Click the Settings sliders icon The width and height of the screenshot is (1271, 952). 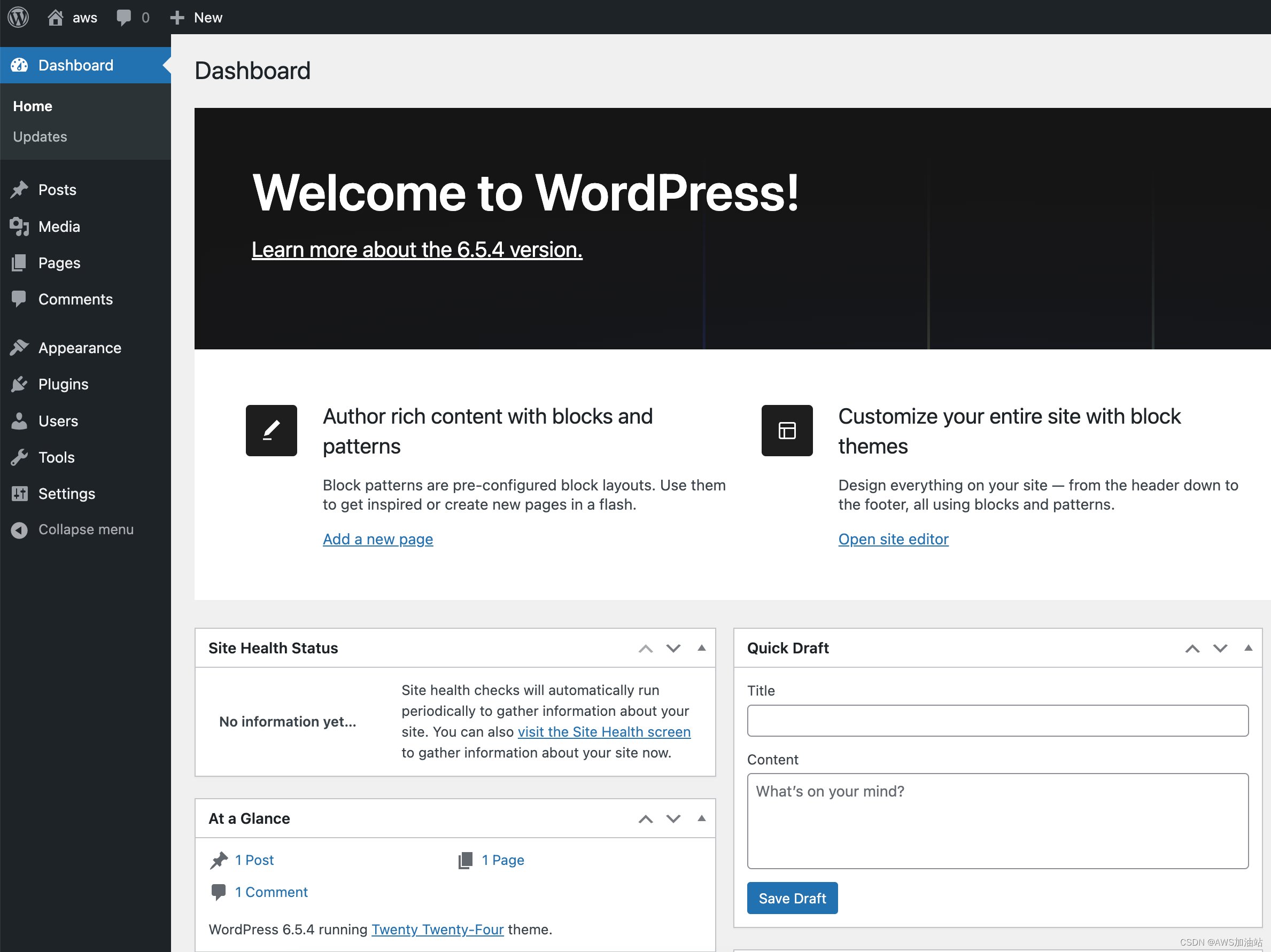pos(20,493)
